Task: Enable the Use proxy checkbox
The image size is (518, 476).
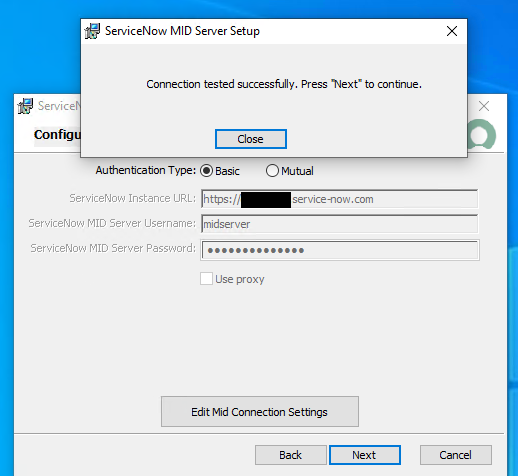Action: coord(206,279)
